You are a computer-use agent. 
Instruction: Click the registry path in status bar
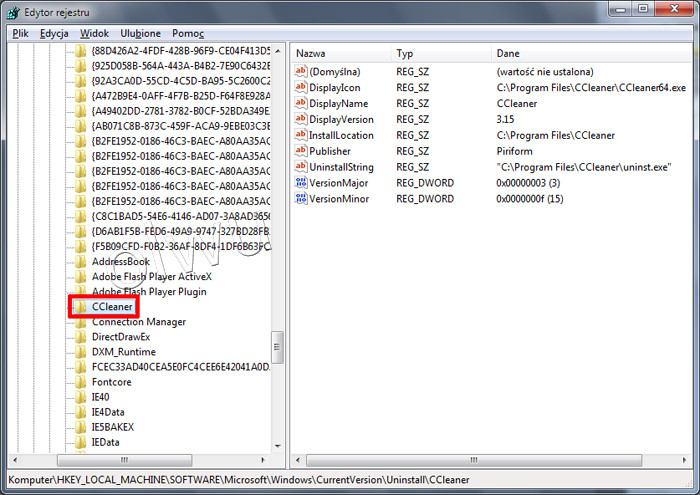click(x=239, y=480)
